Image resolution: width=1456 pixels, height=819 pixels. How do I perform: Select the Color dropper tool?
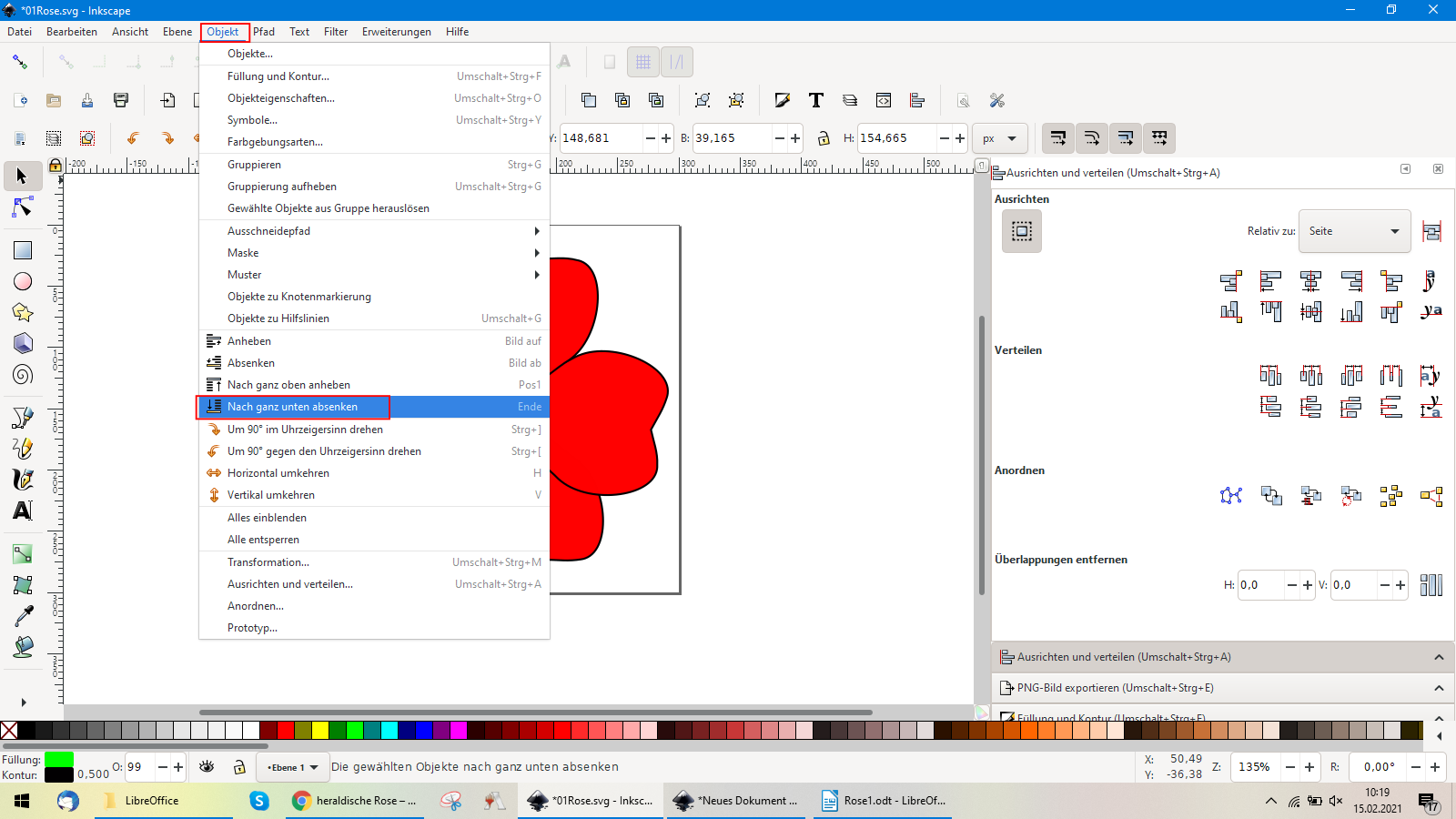(23, 616)
